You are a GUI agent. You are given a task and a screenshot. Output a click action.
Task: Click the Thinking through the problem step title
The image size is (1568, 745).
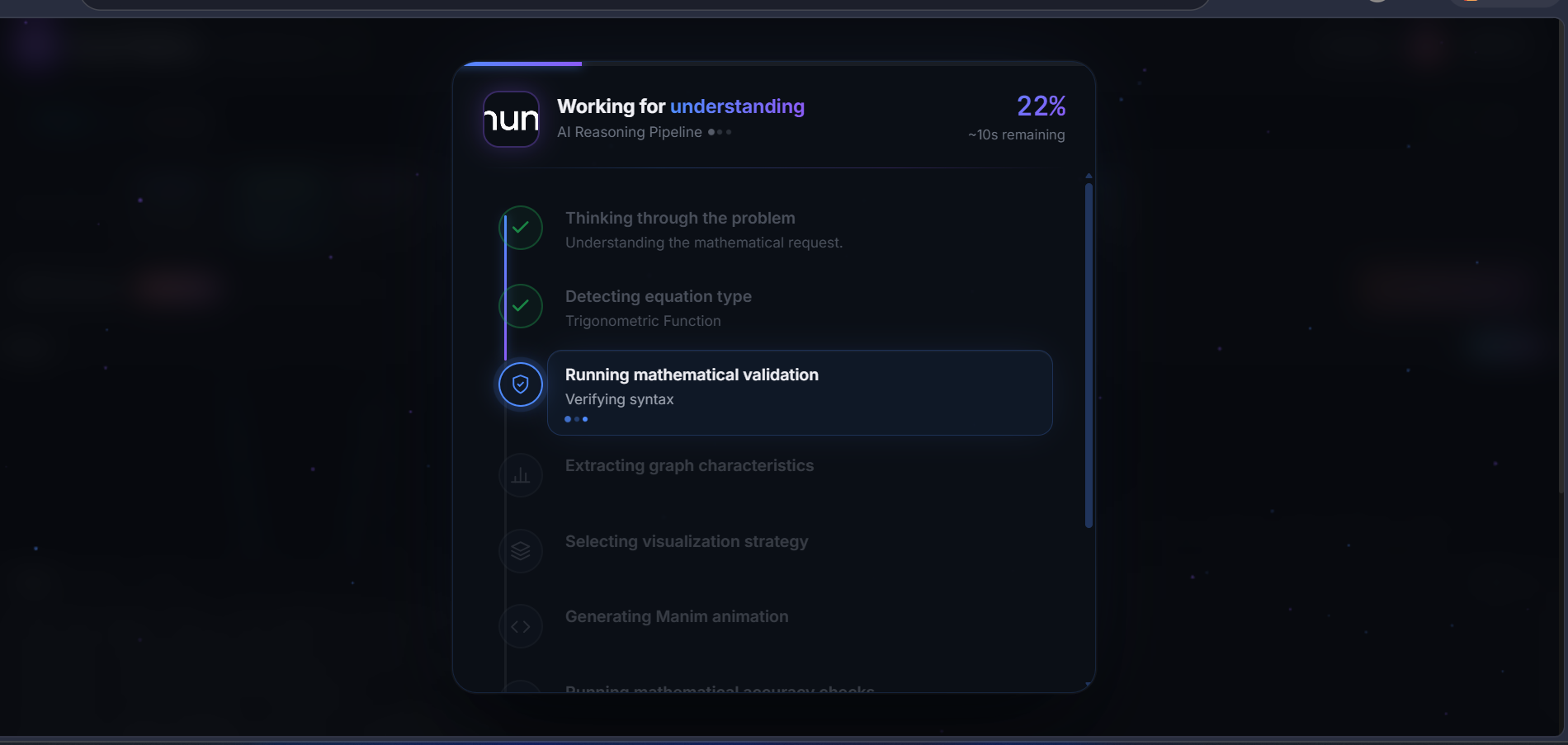tap(680, 218)
